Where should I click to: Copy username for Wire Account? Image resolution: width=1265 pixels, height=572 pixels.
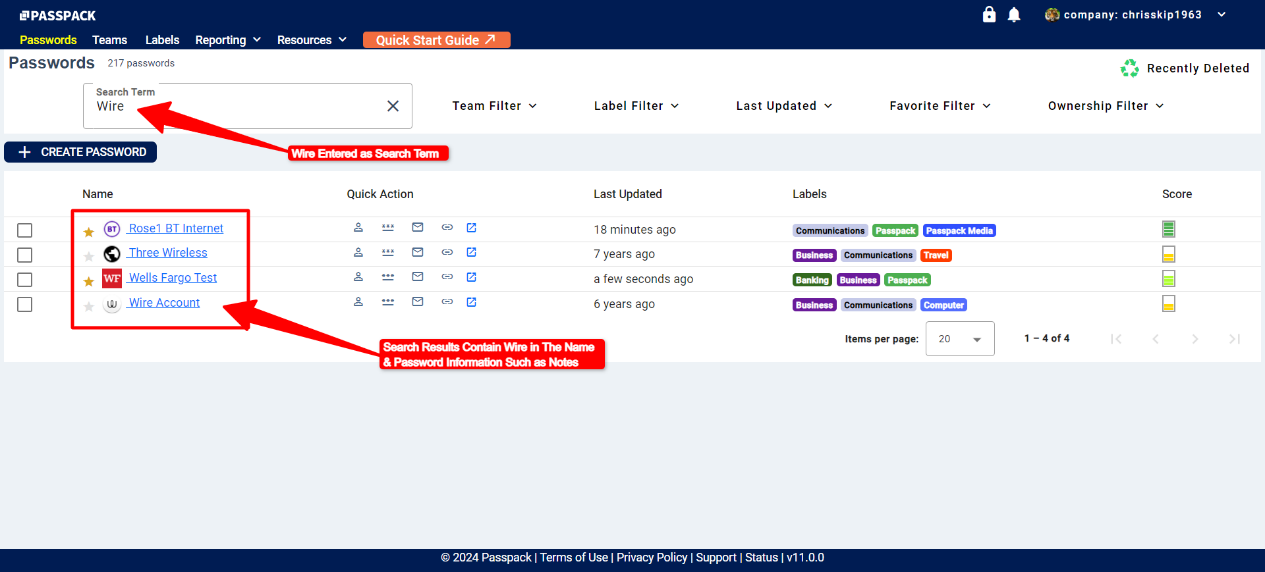(x=358, y=302)
